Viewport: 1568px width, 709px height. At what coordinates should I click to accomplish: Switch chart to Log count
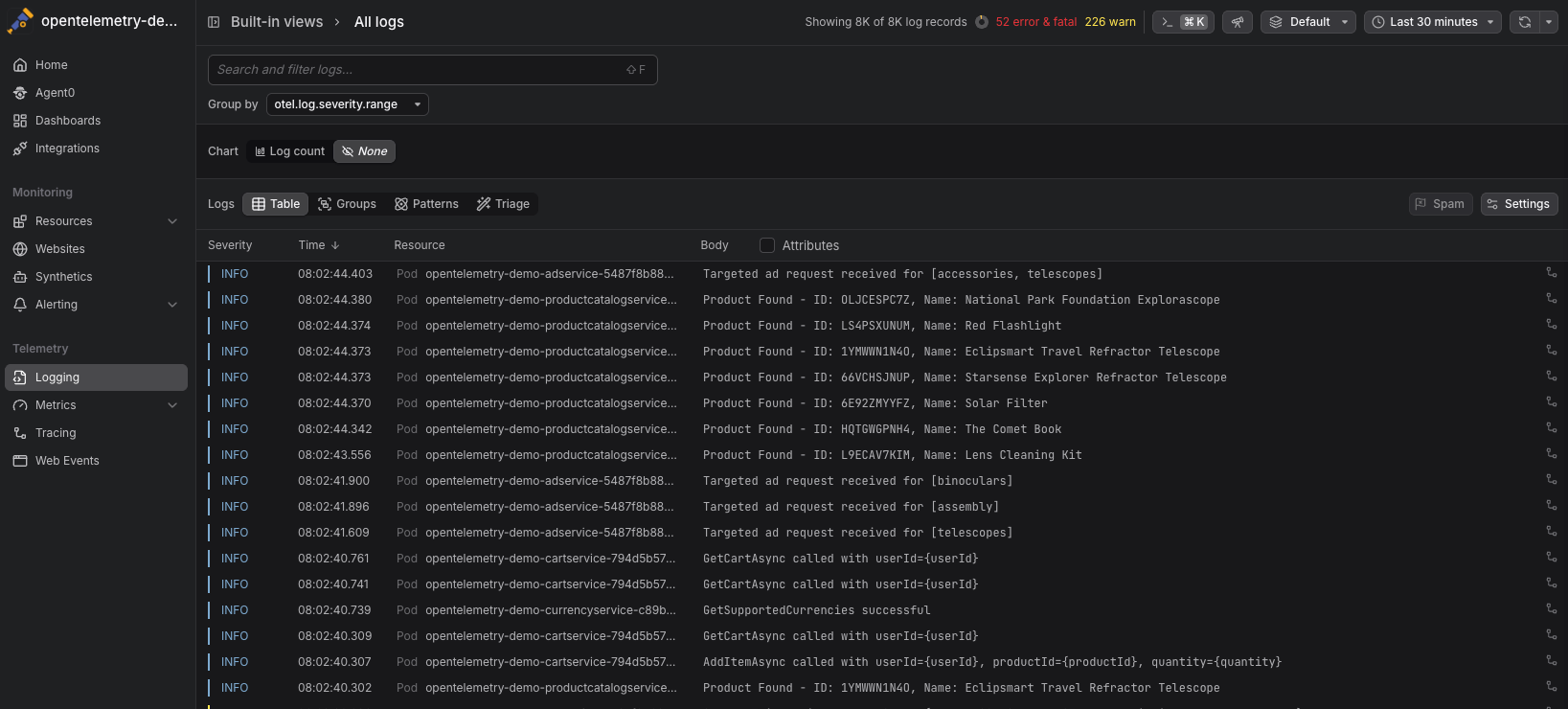(290, 151)
